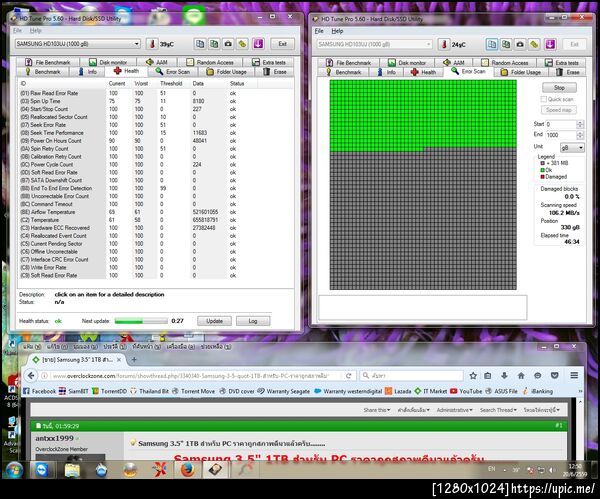The height and width of the screenshot is (499, 600).
Task: Click thermometer icon showing 24°C
Action: point(444,44)
